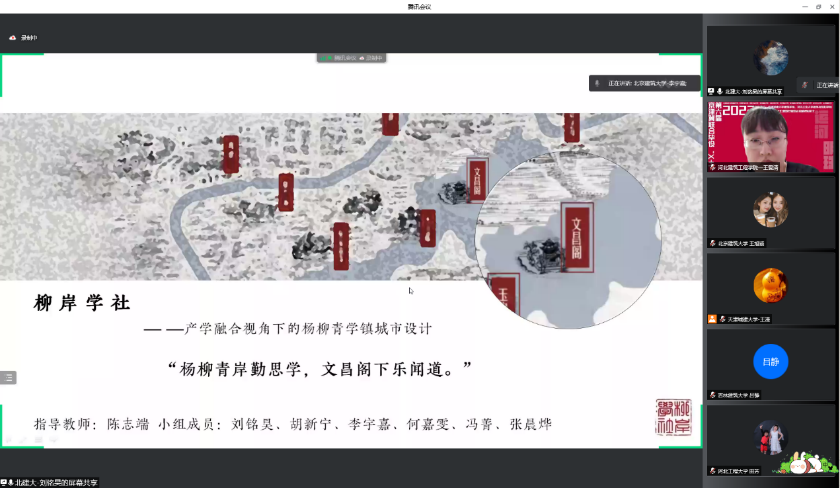Image resolution: width=840 pixels, height=488 pixels.
Task: Select the 河北建筑工程学院 participant camera video
Action: click(770, 134)
